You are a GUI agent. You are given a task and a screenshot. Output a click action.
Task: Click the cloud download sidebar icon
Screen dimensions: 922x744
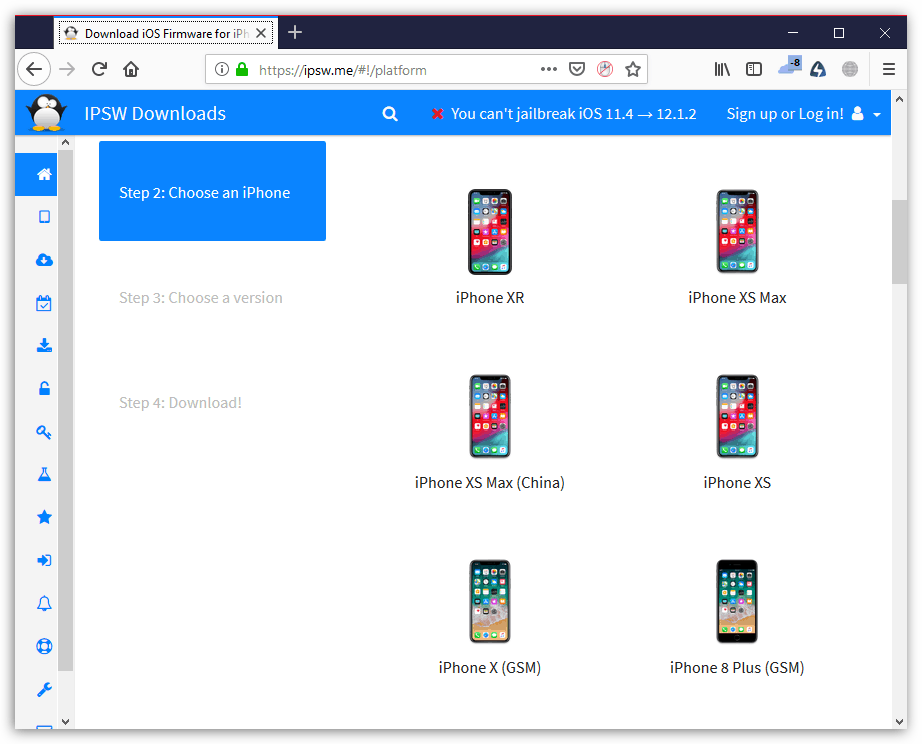point(44,260)
